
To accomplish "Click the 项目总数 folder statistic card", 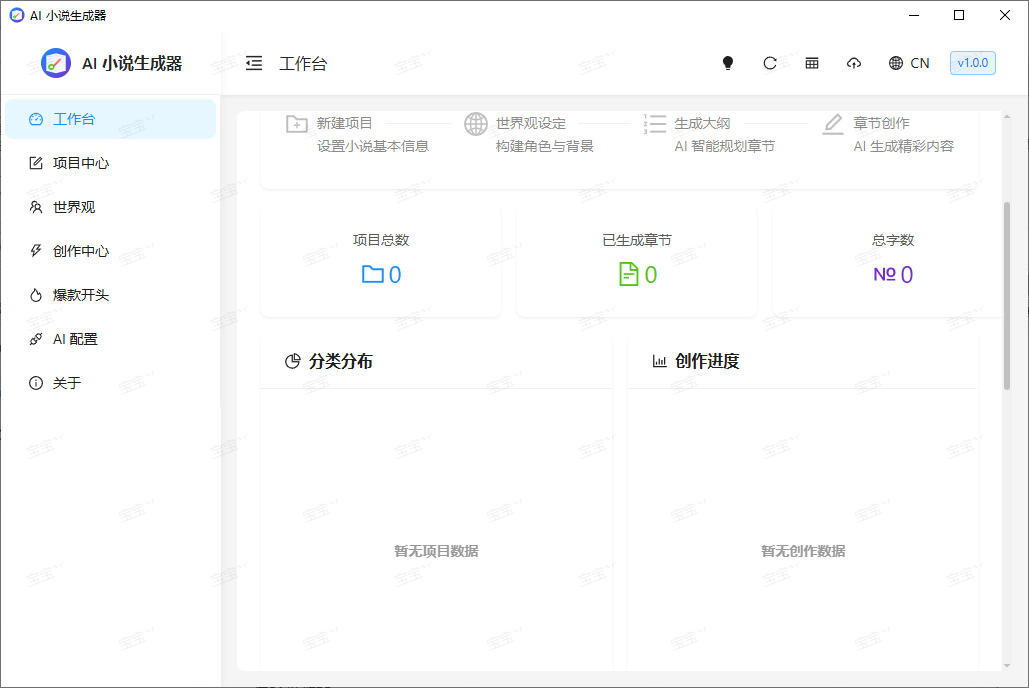I will pos(381,262).
